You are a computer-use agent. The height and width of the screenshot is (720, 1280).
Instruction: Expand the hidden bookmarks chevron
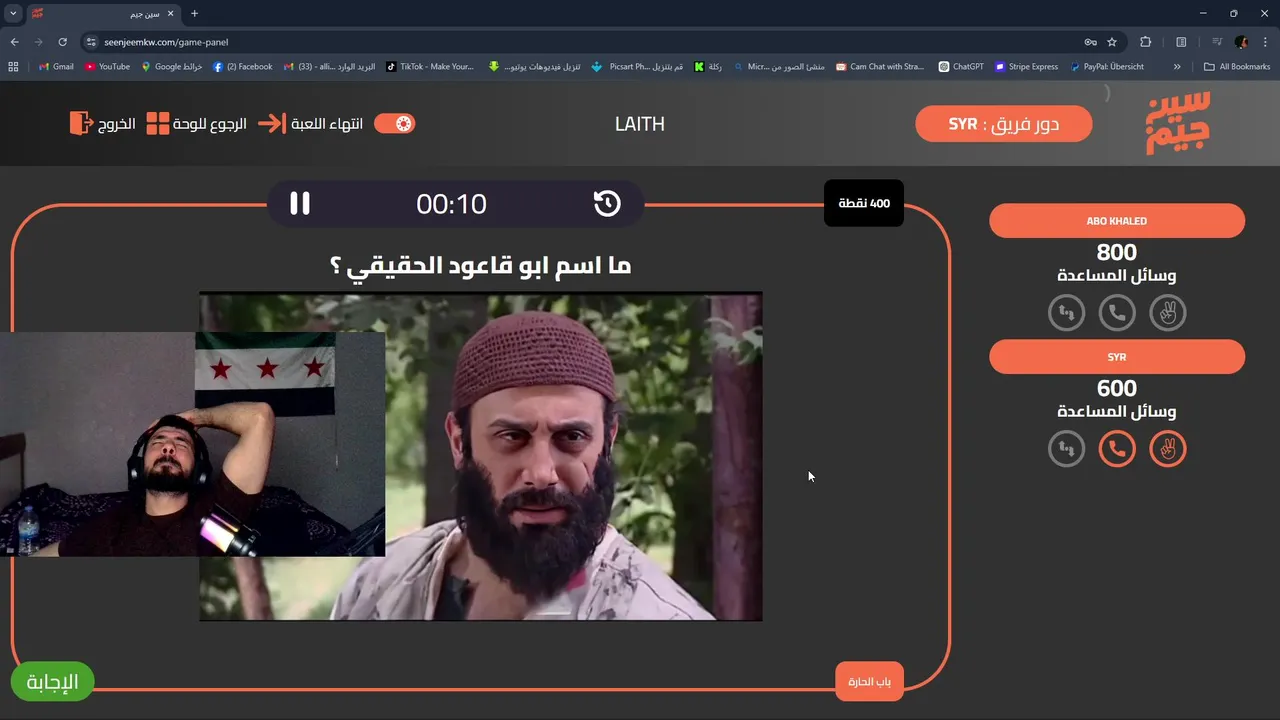coord(1177,67)
